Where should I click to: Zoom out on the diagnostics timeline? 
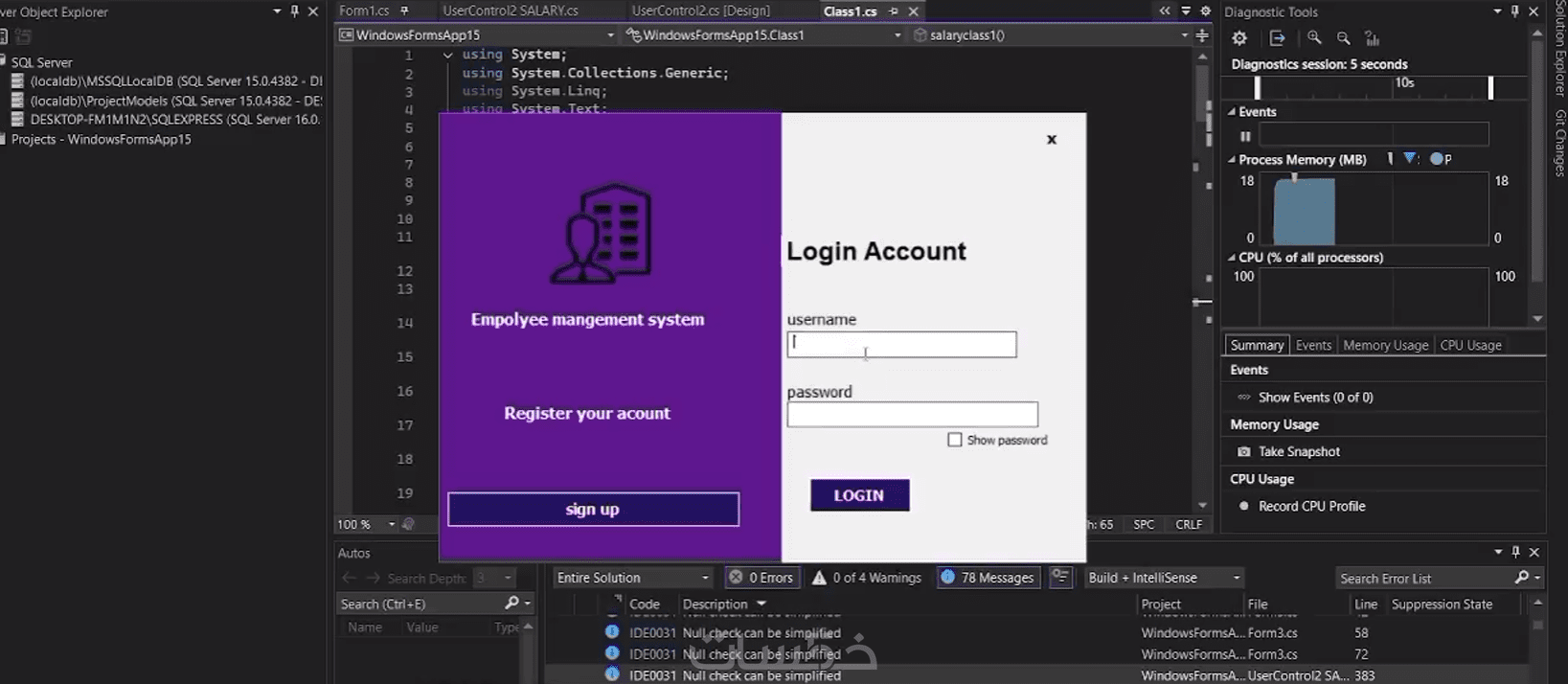pyautogui.click(x=1343, y=38)
